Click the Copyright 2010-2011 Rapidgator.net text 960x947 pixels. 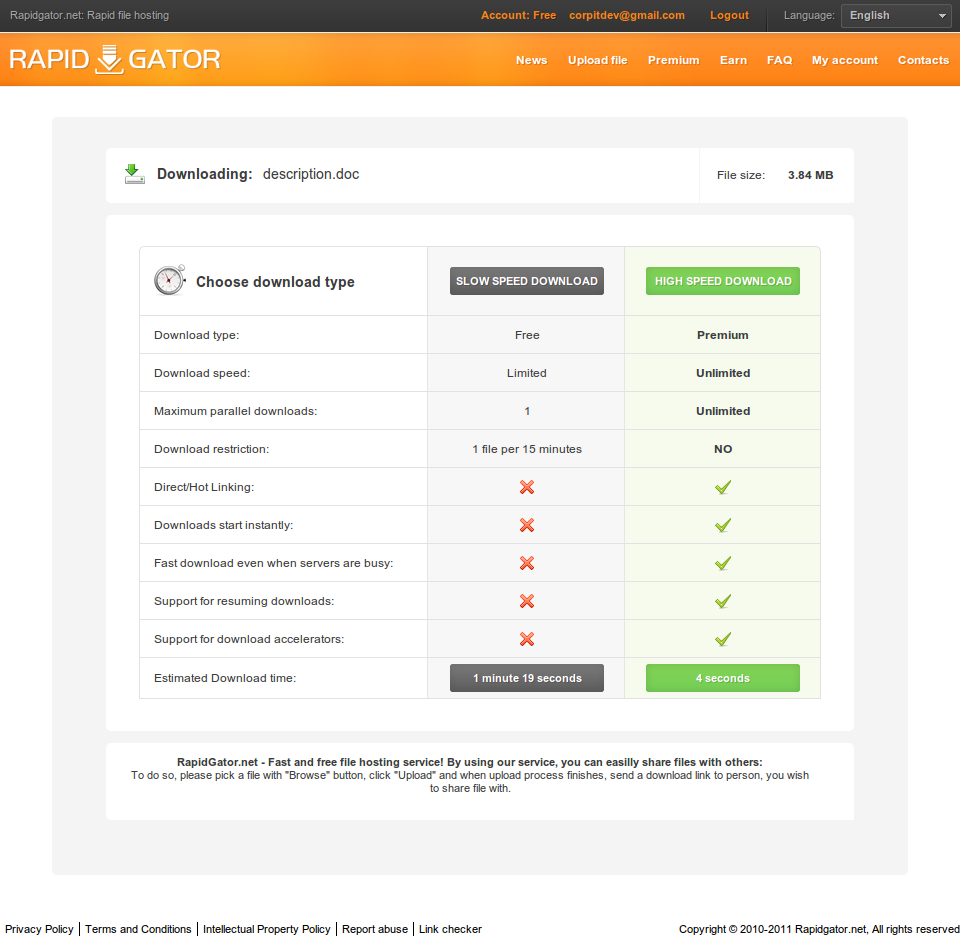819,929
